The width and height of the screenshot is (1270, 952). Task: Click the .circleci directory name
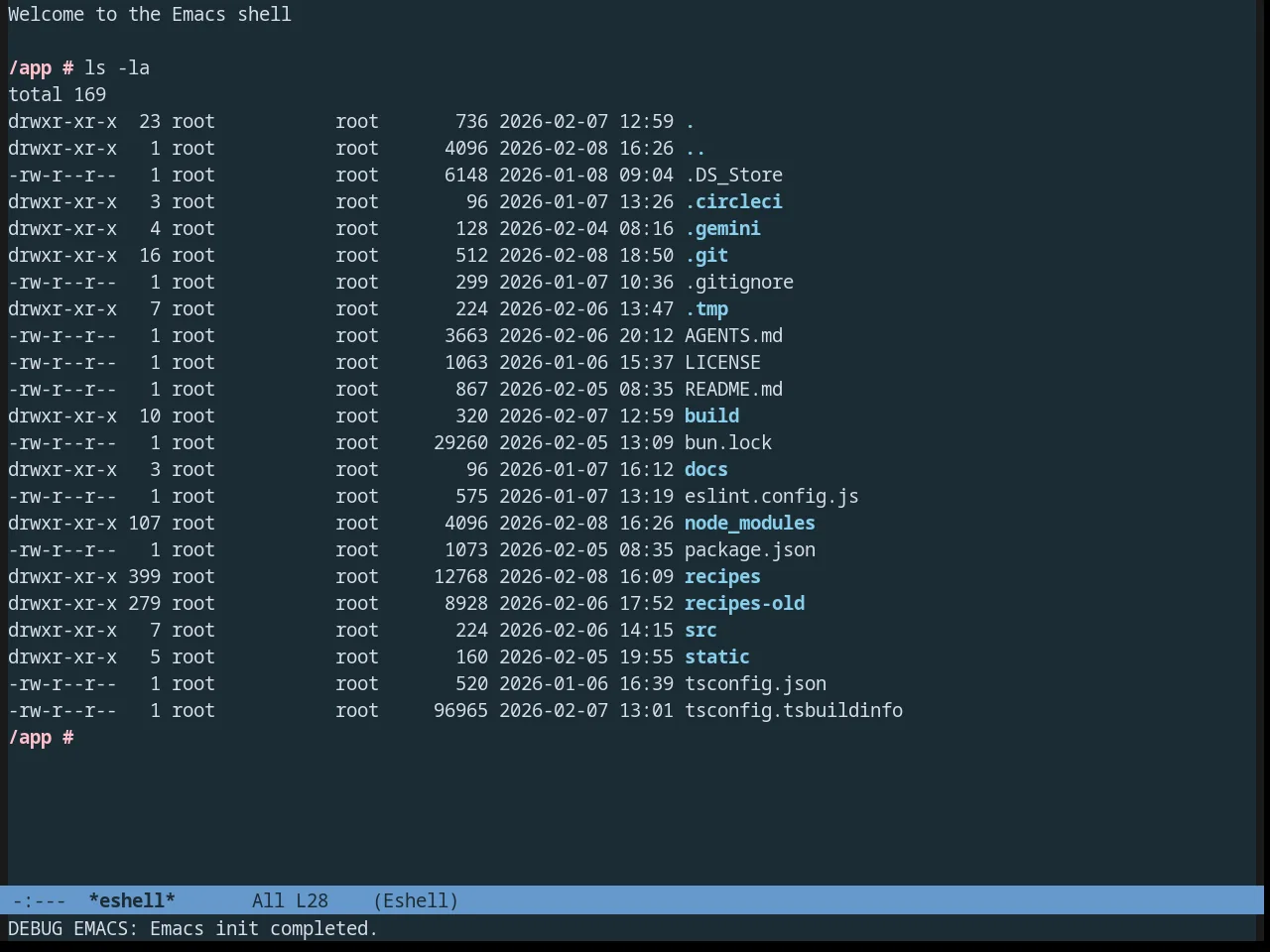pos(733,201)
